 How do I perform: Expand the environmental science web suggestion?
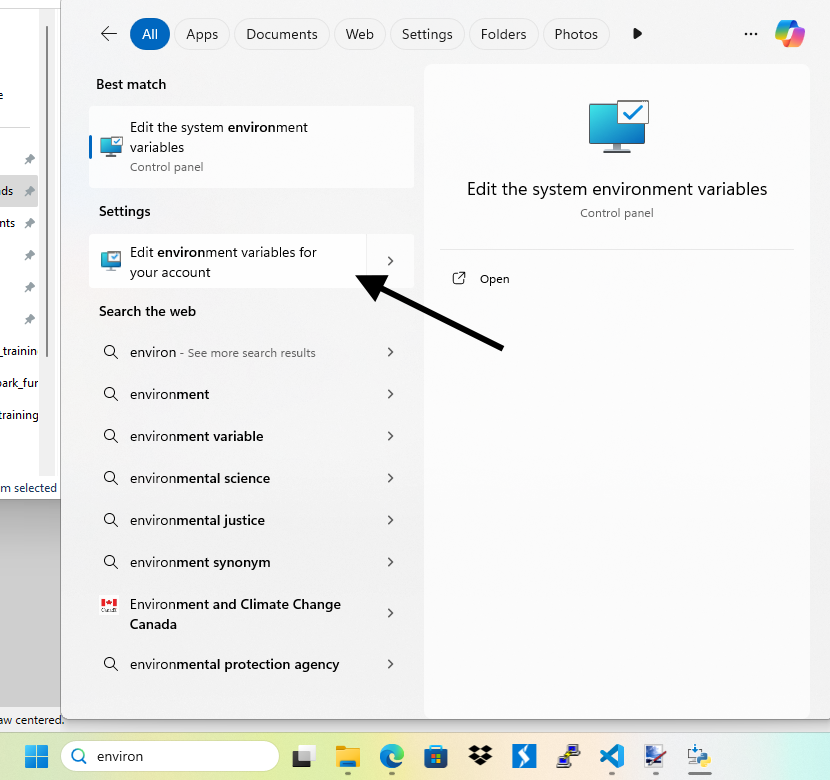[390, 478]
